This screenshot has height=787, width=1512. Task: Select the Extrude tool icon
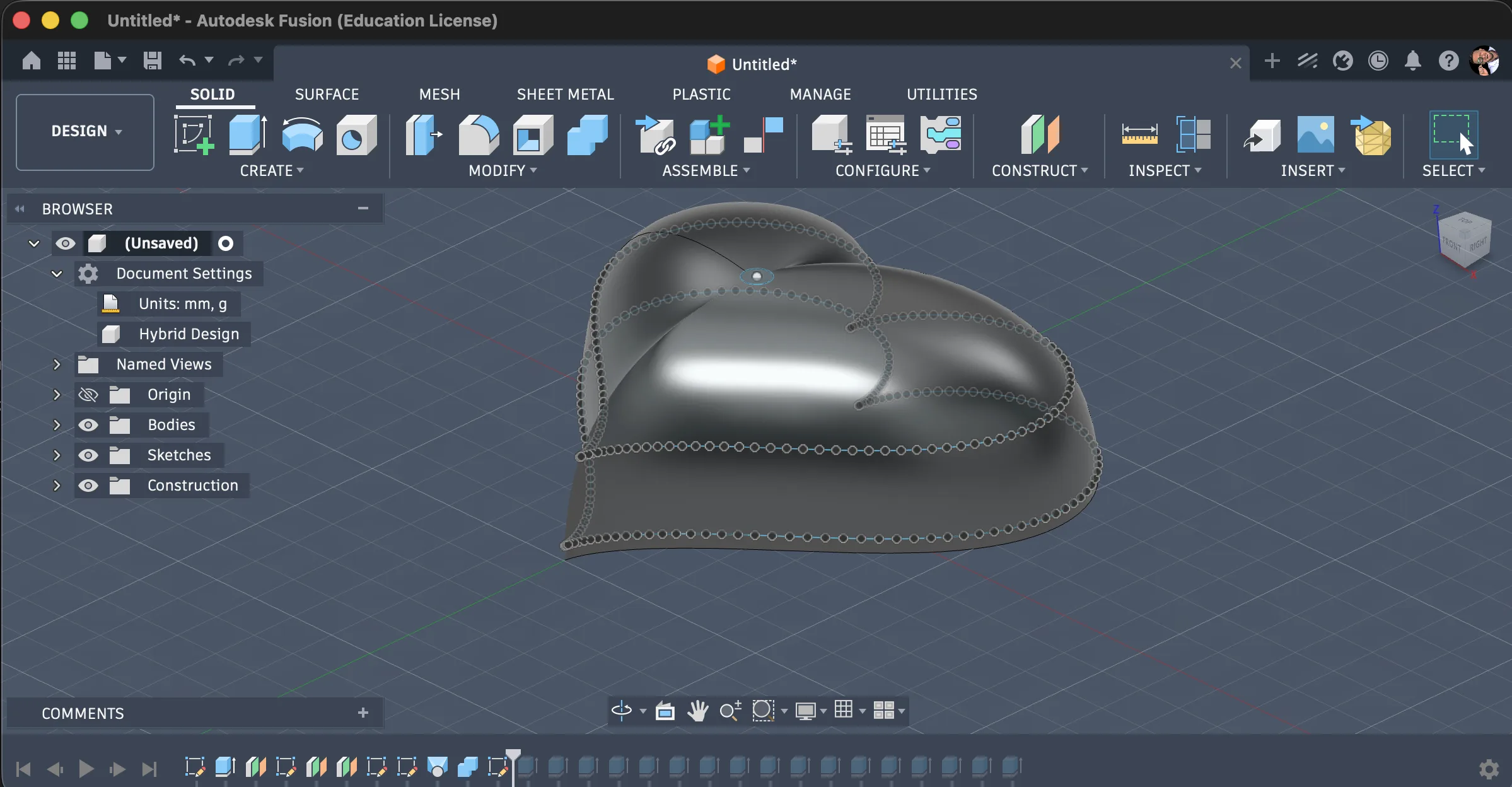click(247, 134)
